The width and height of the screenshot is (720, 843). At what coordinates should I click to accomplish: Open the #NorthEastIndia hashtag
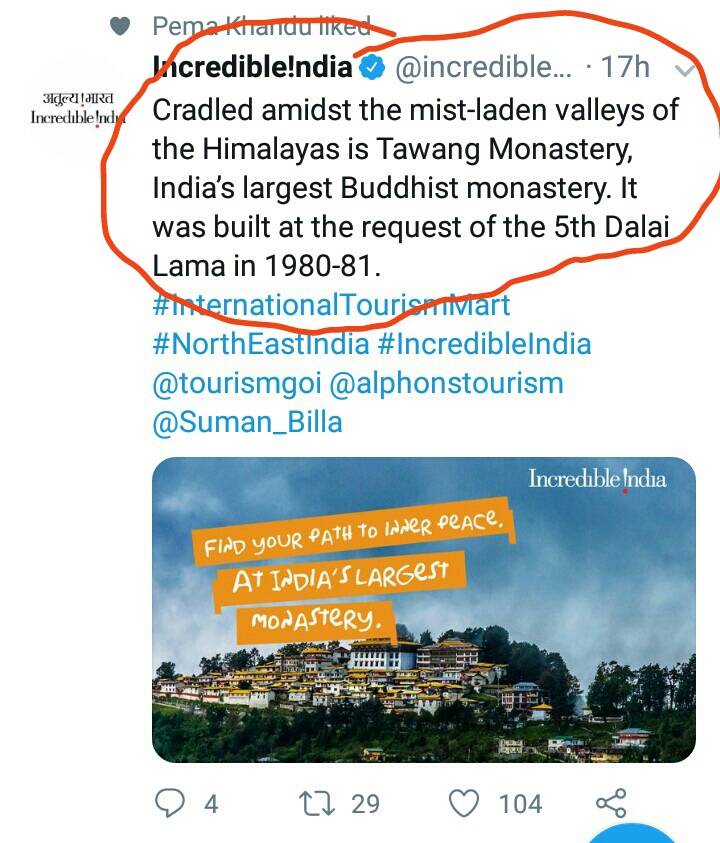(x=261, y=344)
